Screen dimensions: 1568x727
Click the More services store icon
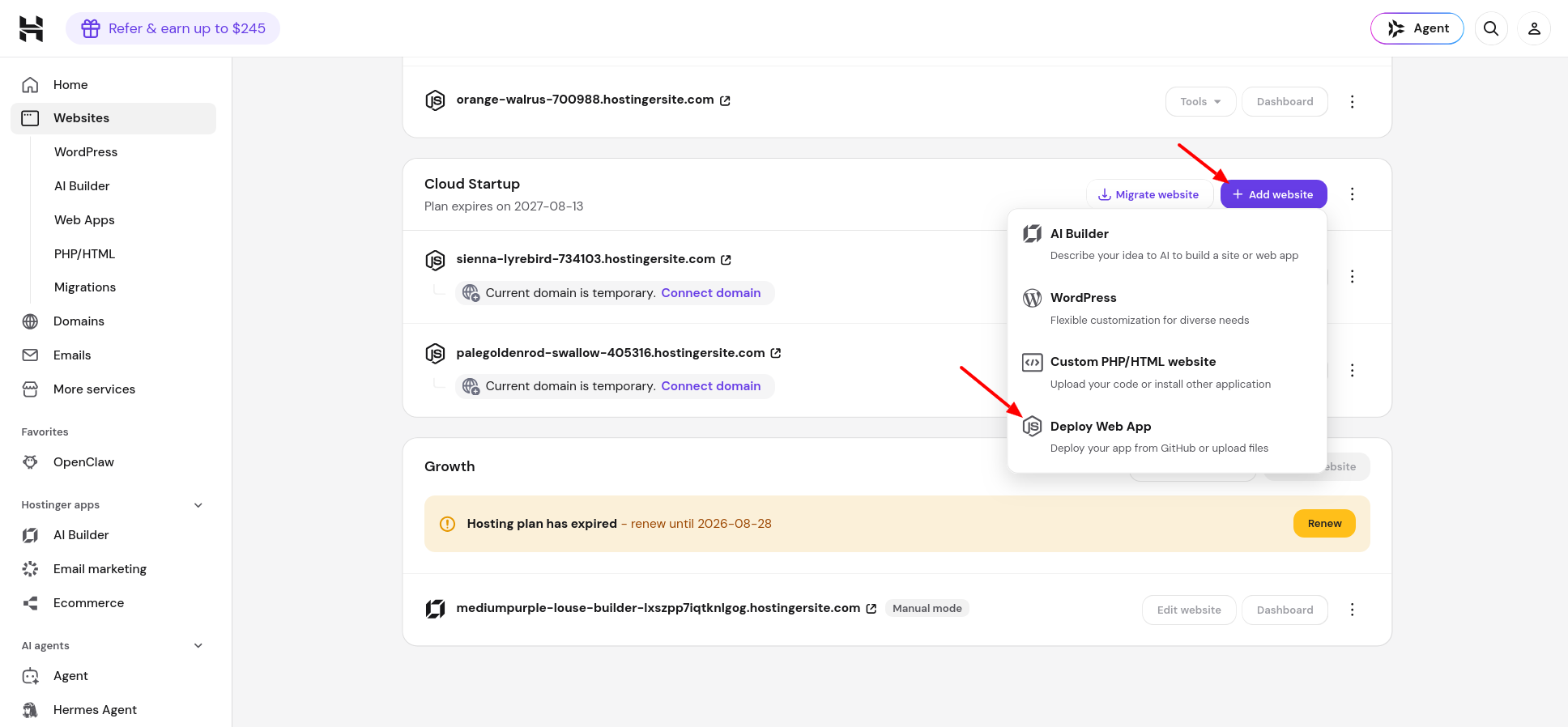tap(30, 389)
